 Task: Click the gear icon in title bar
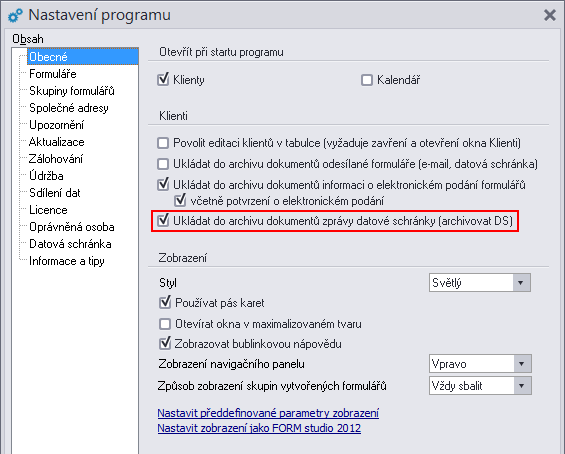(x=15, y=15)
